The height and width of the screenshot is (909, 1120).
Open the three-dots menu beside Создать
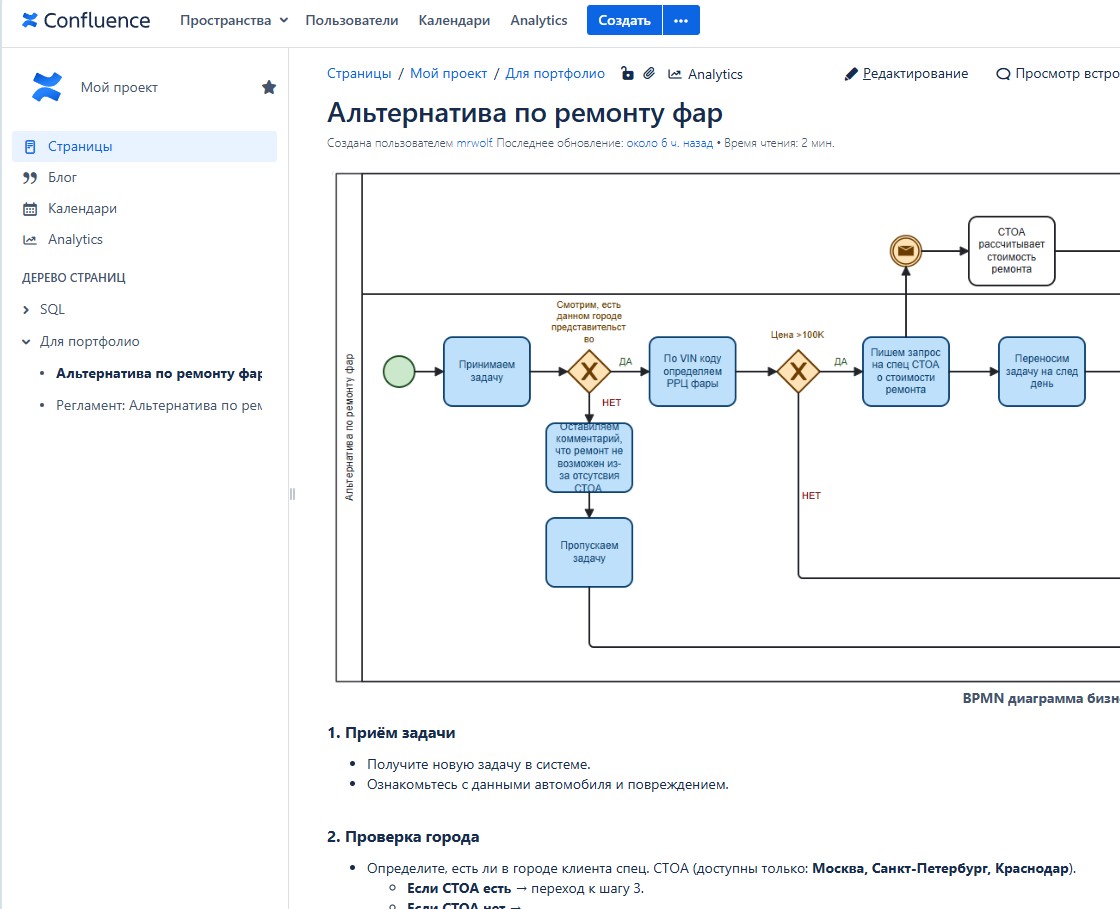point(681,20)
